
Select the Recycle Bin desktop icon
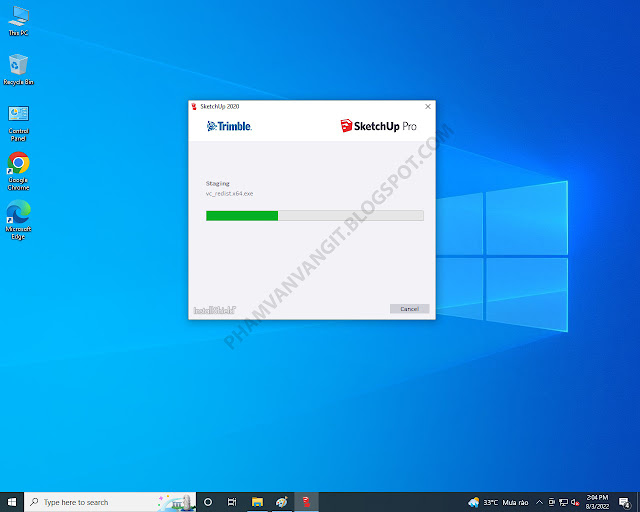(x=18, y=69)
